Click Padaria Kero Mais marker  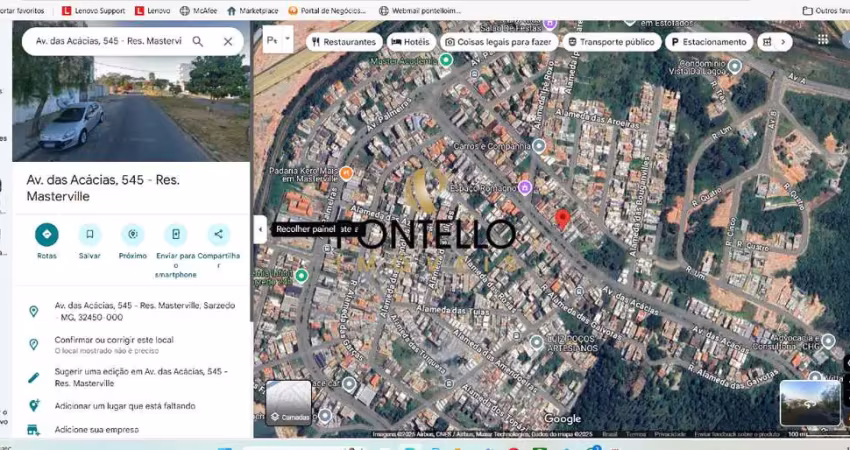346,173
